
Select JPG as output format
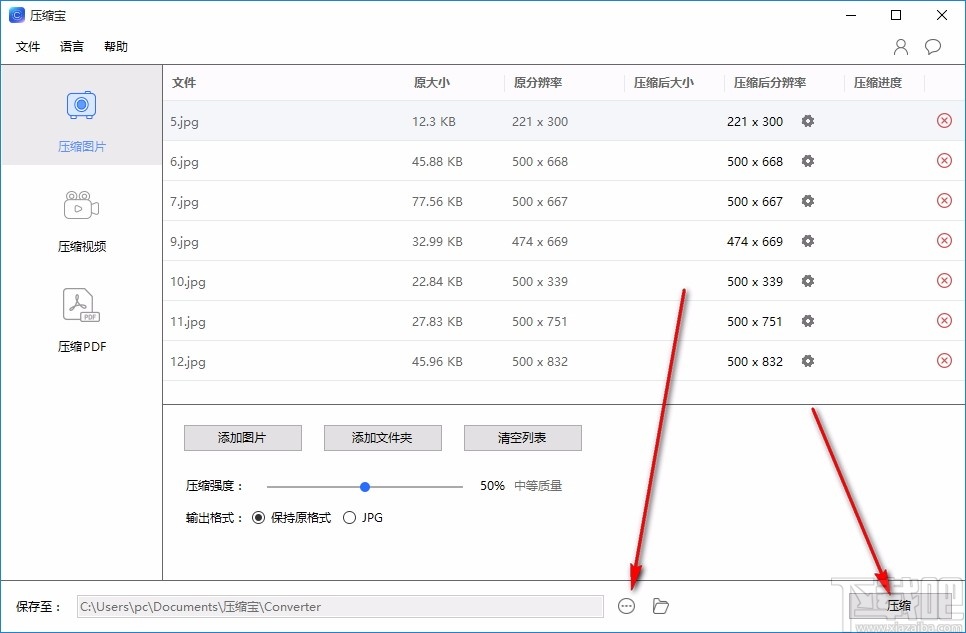pos(350,518)
